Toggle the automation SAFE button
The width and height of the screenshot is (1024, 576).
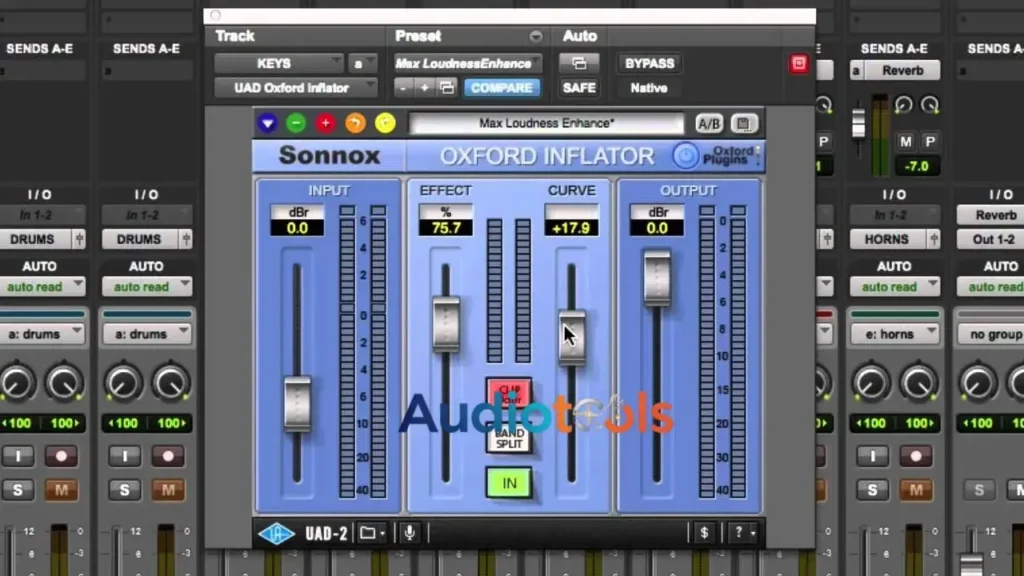tap(579, 88)
